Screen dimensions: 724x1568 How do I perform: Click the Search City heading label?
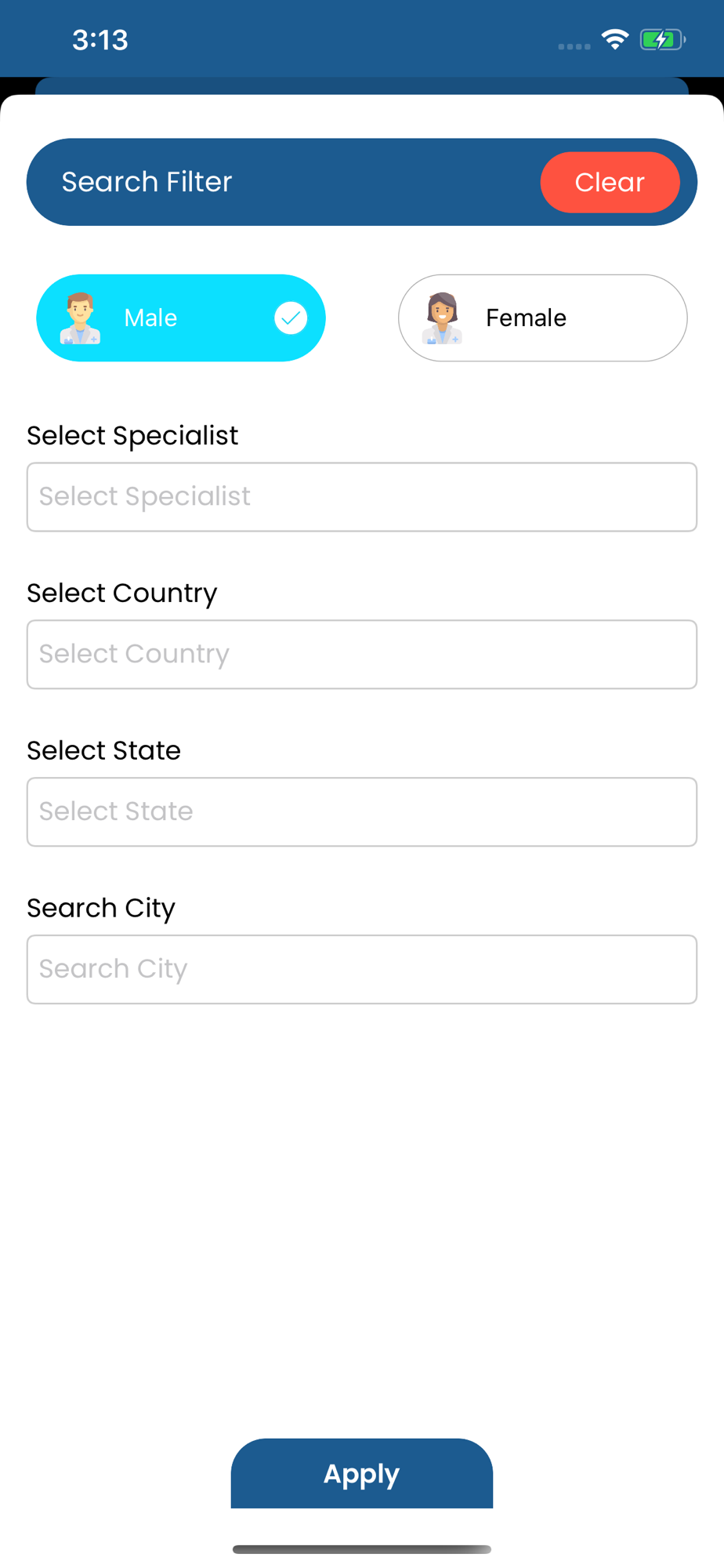pyautogui.click(x=101, y=908)
